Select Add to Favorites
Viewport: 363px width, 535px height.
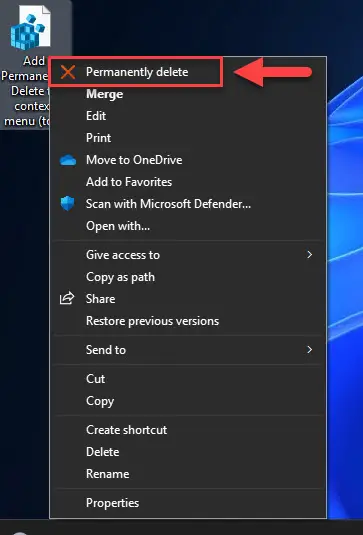[188, 182]
